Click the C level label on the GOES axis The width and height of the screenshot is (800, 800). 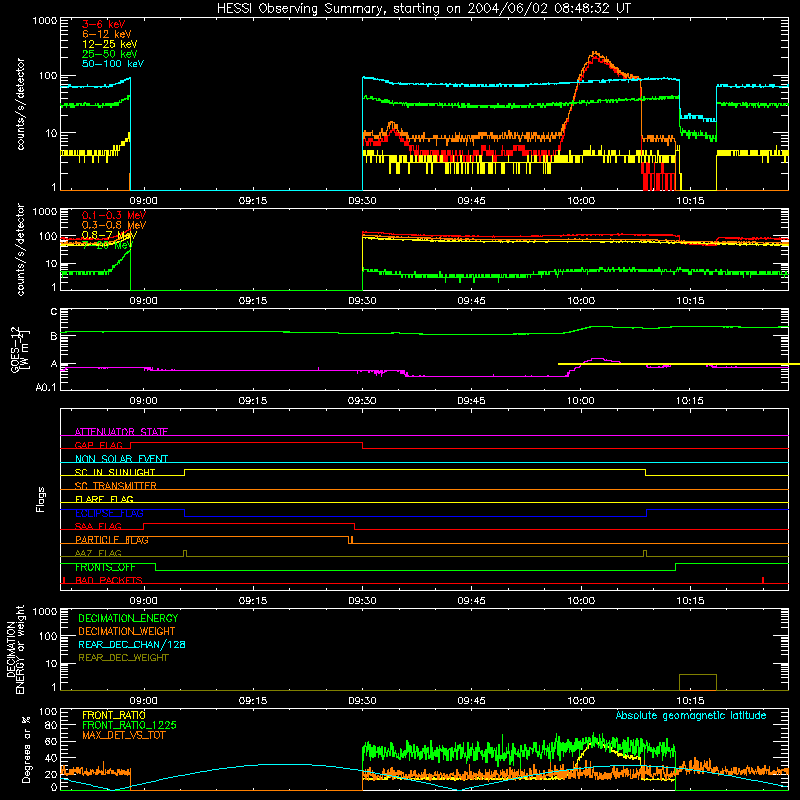click(54, 312)
